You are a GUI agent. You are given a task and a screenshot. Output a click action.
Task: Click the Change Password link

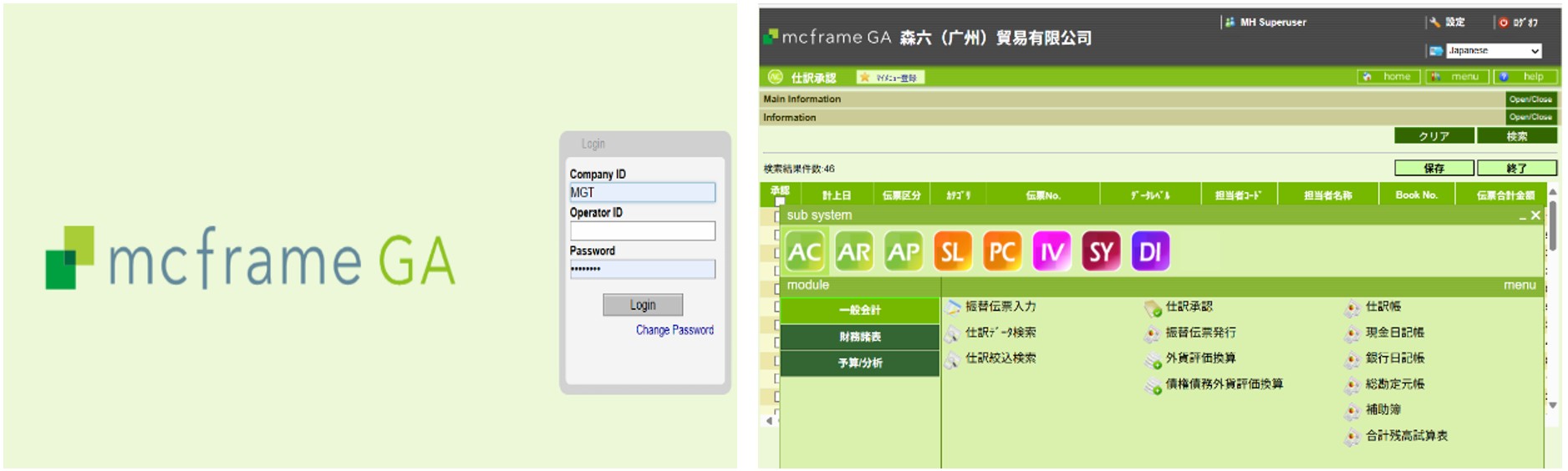click(x=675, y=330)
